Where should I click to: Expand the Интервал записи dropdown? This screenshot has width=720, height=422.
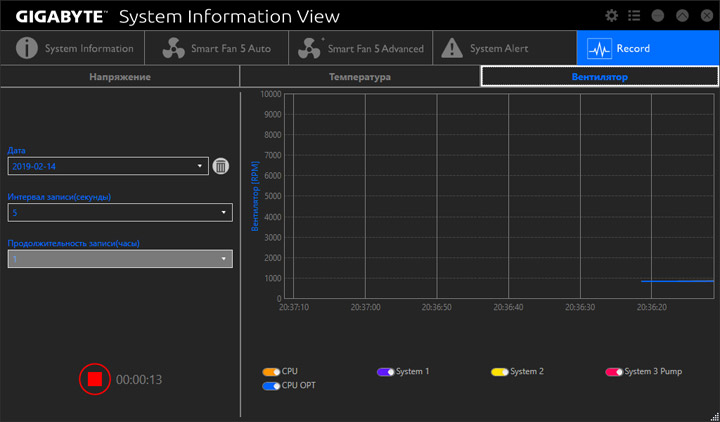coord(120,213)
